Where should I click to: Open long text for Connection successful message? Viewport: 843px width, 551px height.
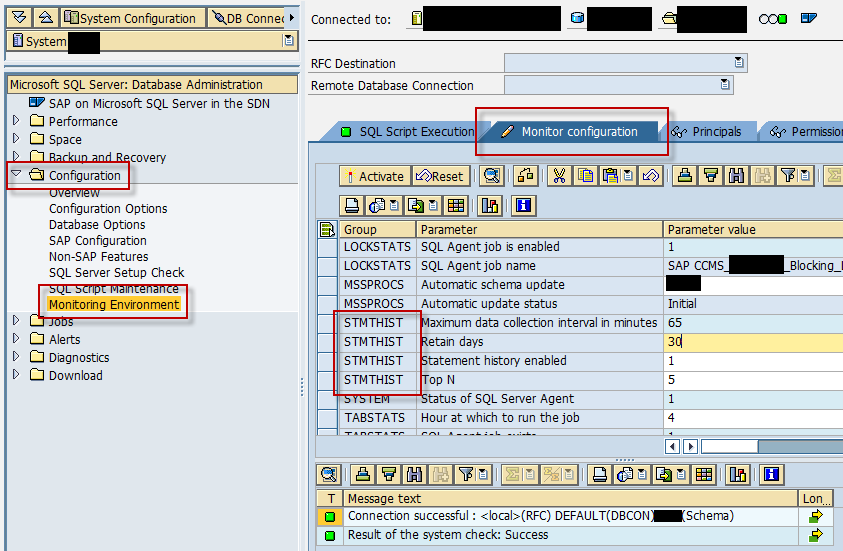tap(815, 516)
